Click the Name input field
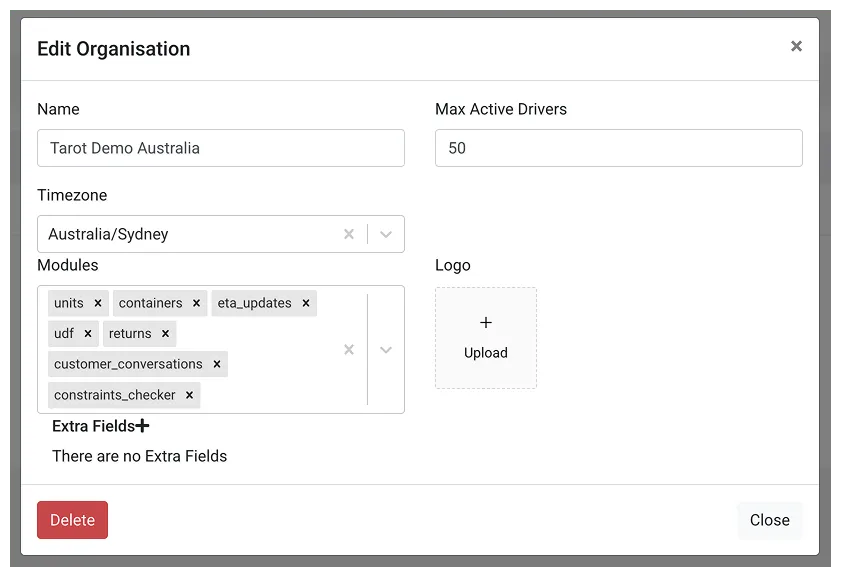The width and height of the screenshot is (841, 577). click(221, 148)
